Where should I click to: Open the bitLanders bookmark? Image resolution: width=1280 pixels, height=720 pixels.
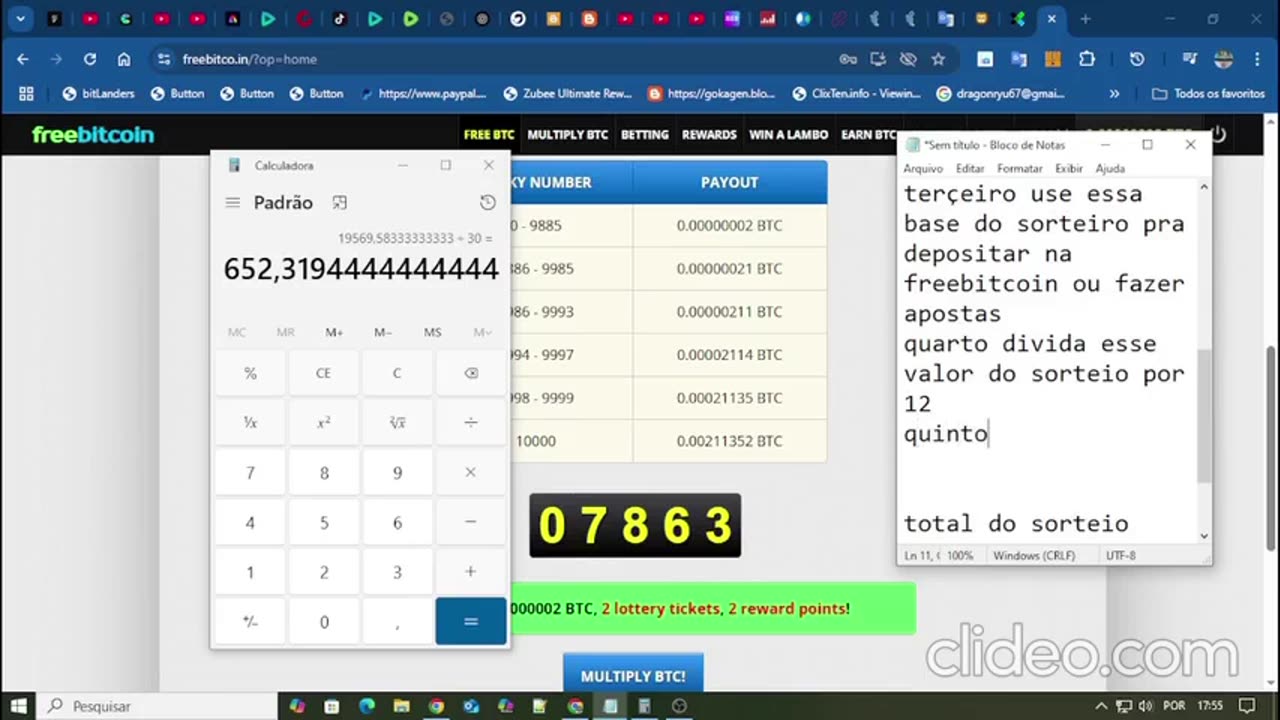click(x=99, y=94)
